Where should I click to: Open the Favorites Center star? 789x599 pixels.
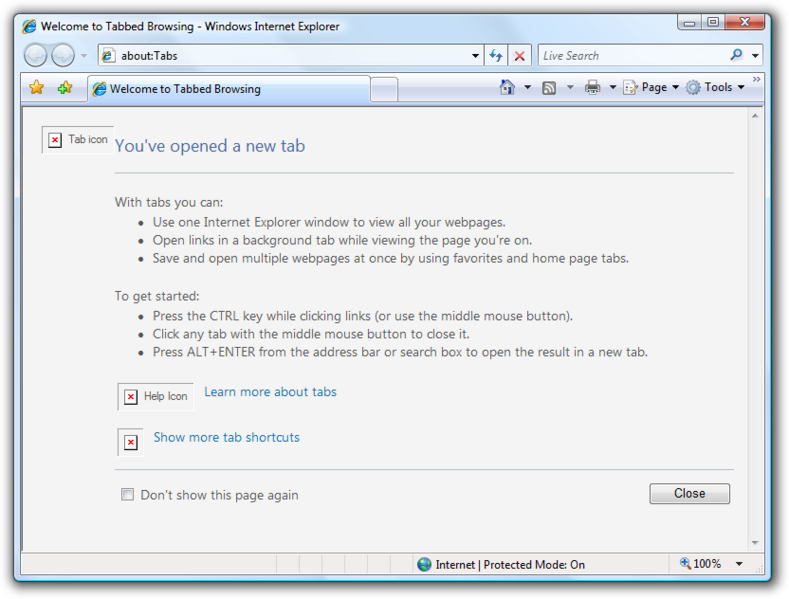pyautogui.click(x=37, y=88)
